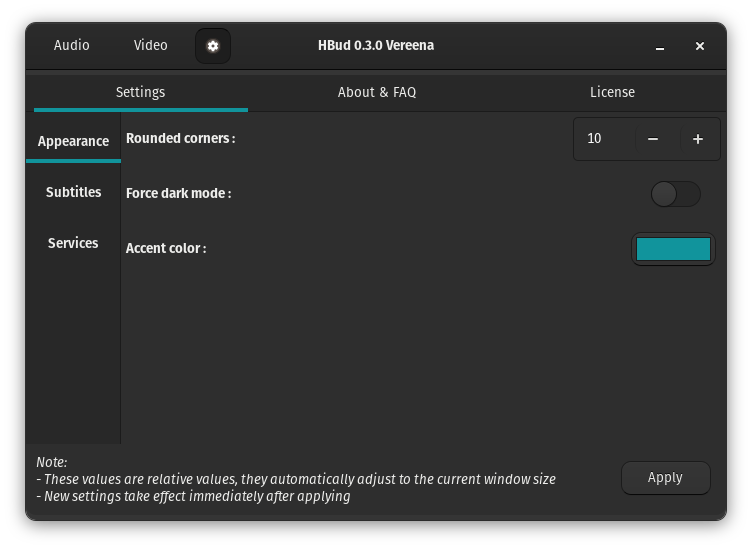Click the 'Rounded corners :' label
Screen dimensions: 752x549
click(181, 139)
